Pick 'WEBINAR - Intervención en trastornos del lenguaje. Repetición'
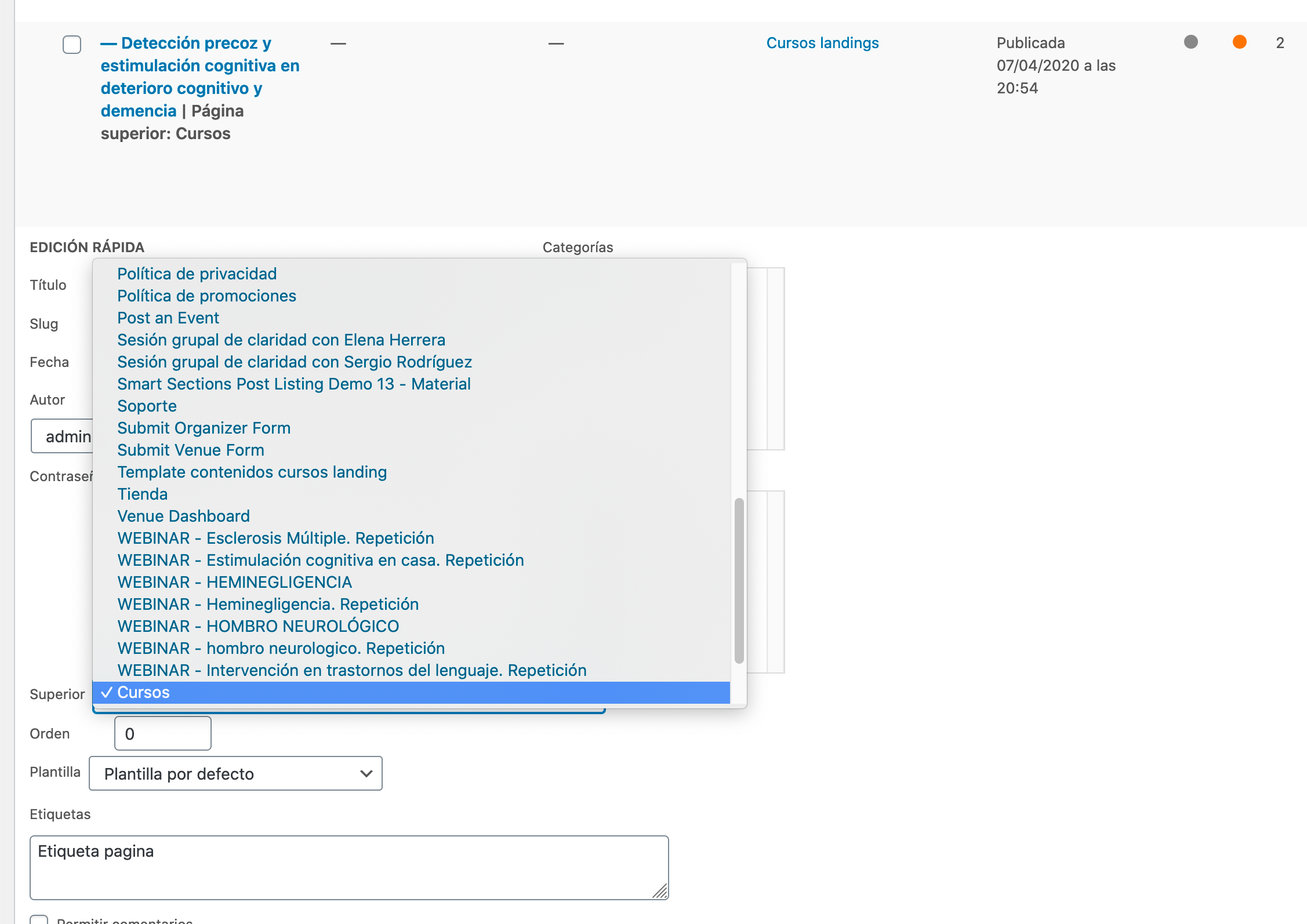The image size is (1307, 924). point(411,670)
